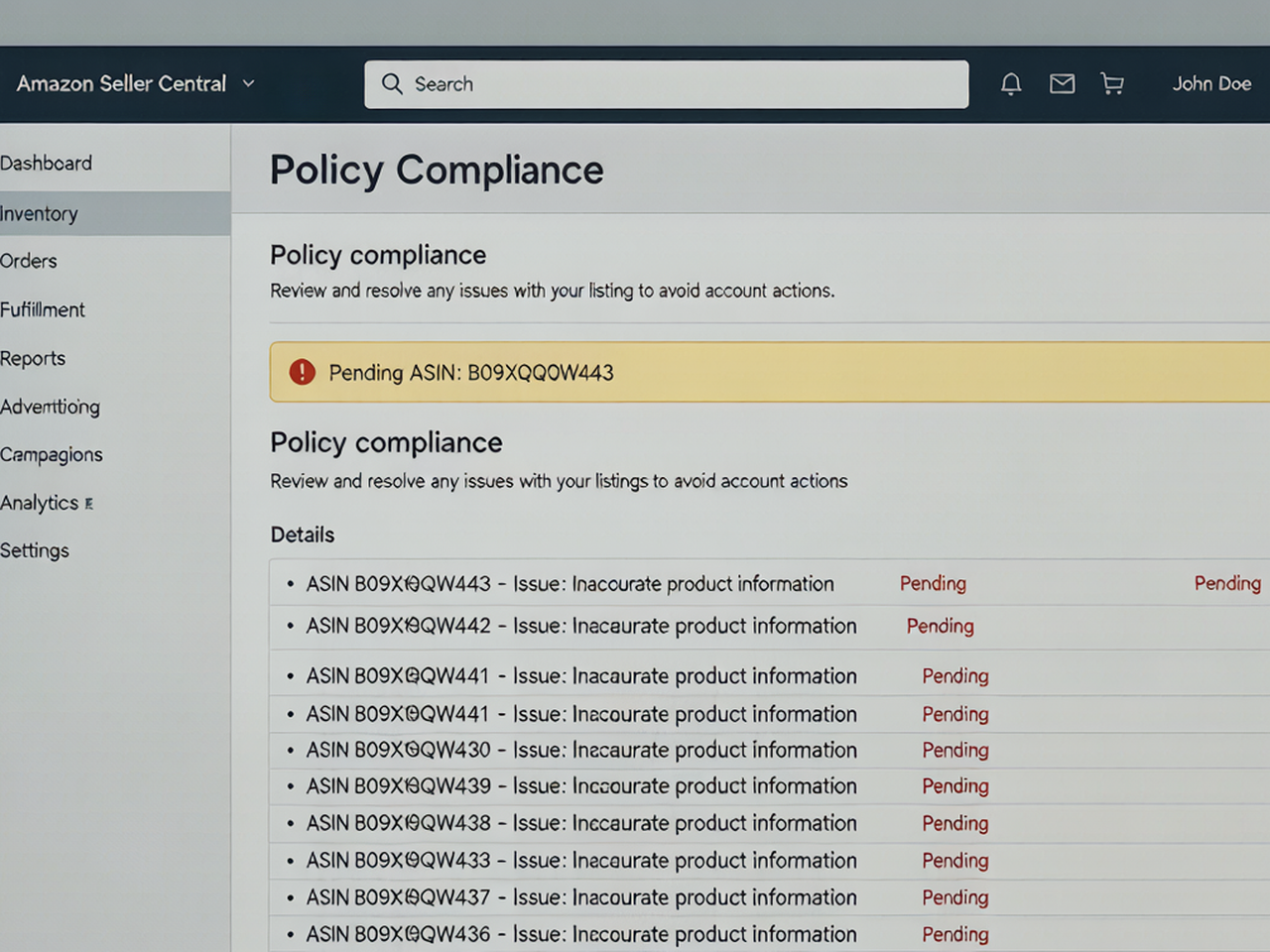Image resolution: width=1270 pixels, height=952 pixels.
Task: Go to Dashboard in the sidebar
Action: 46,163
